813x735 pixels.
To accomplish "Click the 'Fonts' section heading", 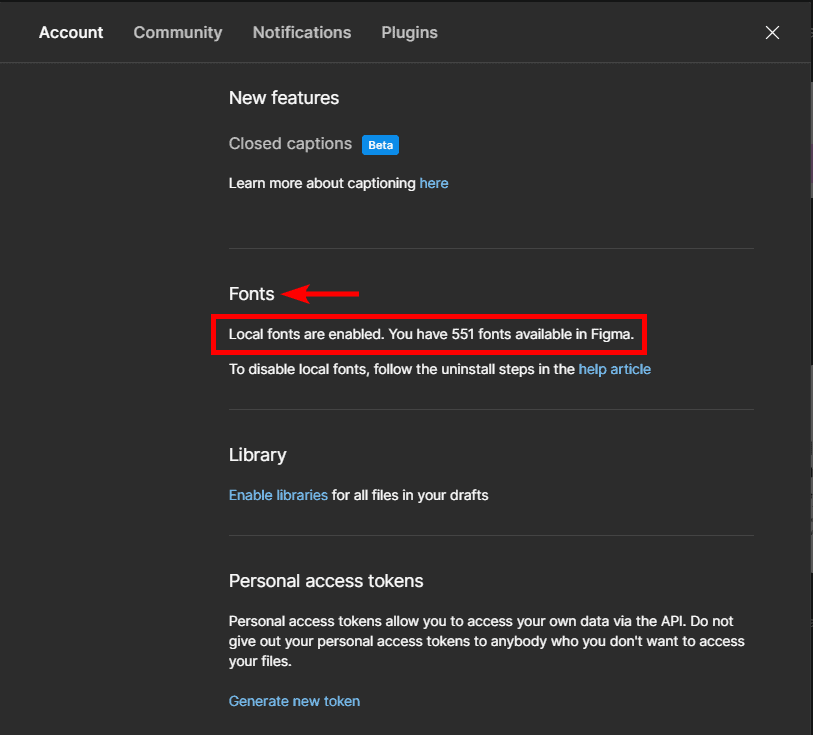I will pos(251,294).
